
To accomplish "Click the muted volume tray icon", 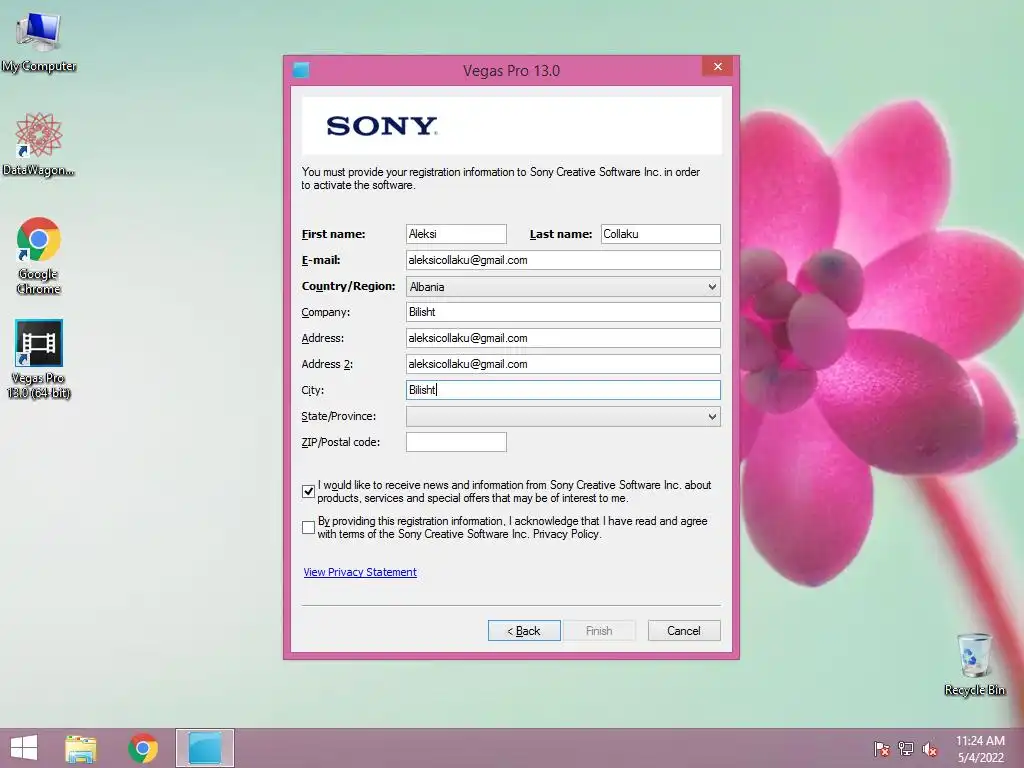I will point(930,749).
